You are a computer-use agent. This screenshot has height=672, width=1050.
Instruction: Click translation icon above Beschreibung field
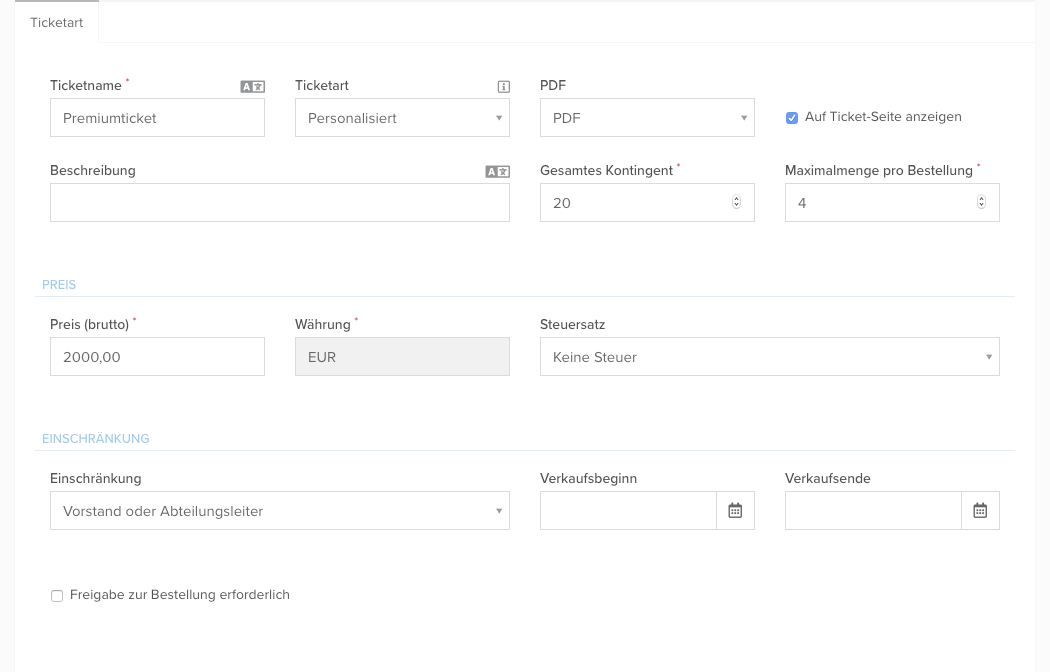coord(497,172)
